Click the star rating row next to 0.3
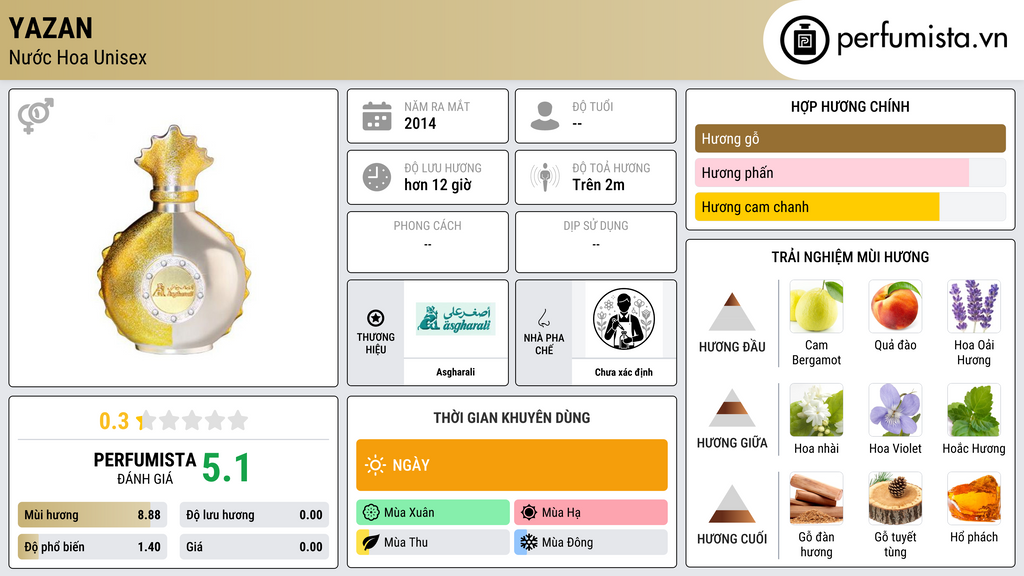This screenshot has width=1024, height=576. click(x=193, y=420)
